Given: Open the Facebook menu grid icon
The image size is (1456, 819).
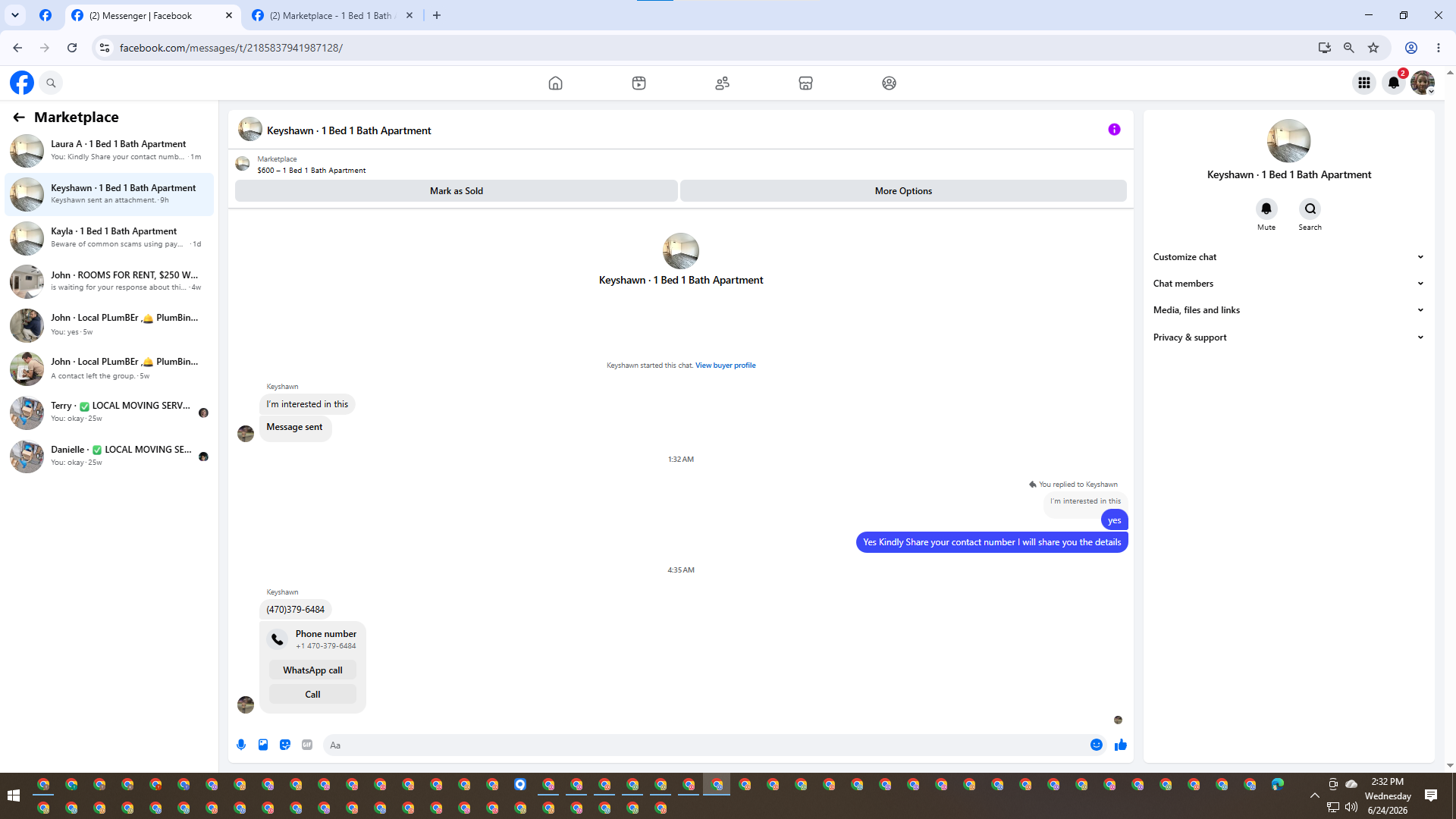Looking at the screenshot, I should (1364, 83).
